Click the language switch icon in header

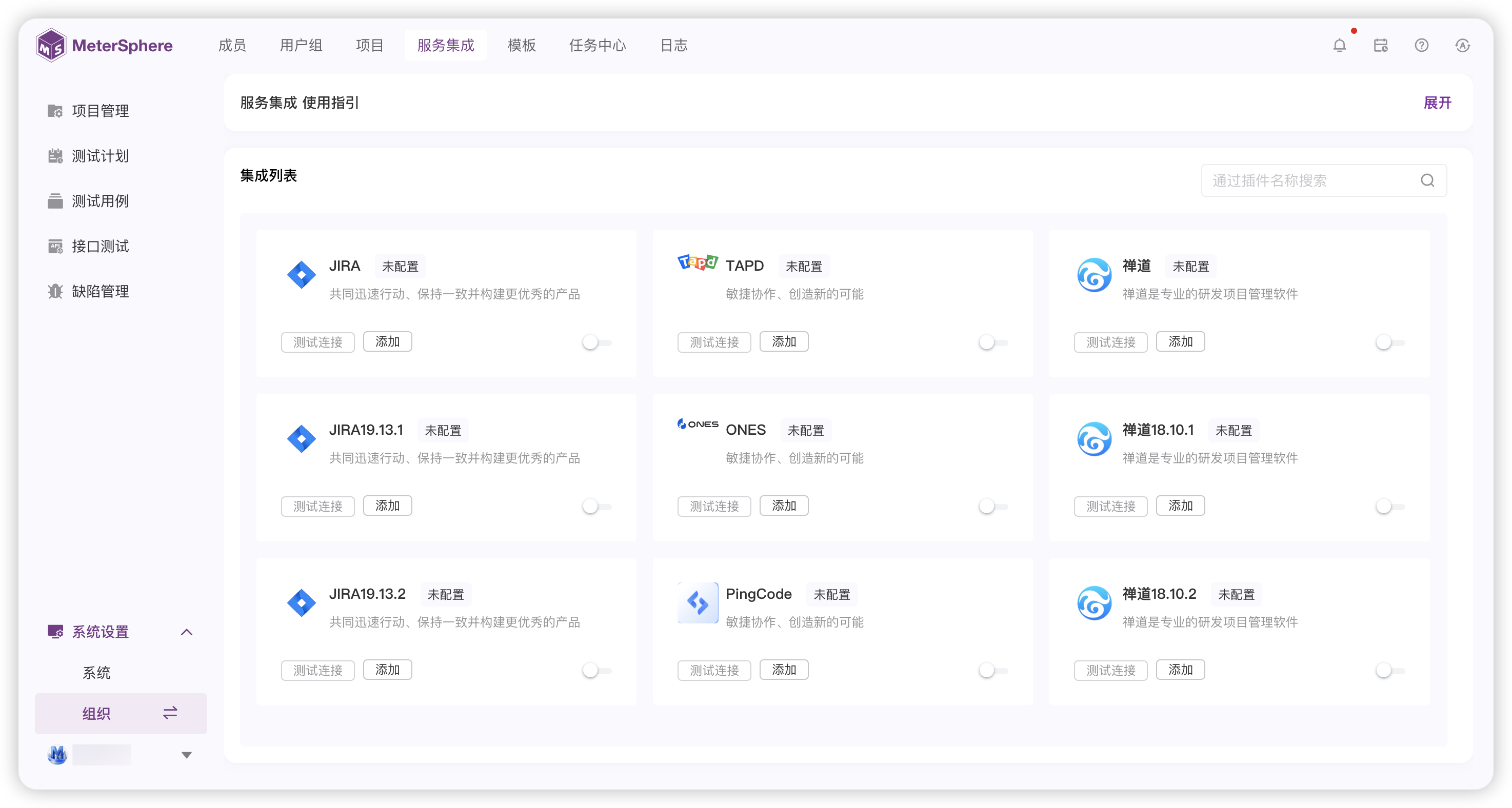1463,45
